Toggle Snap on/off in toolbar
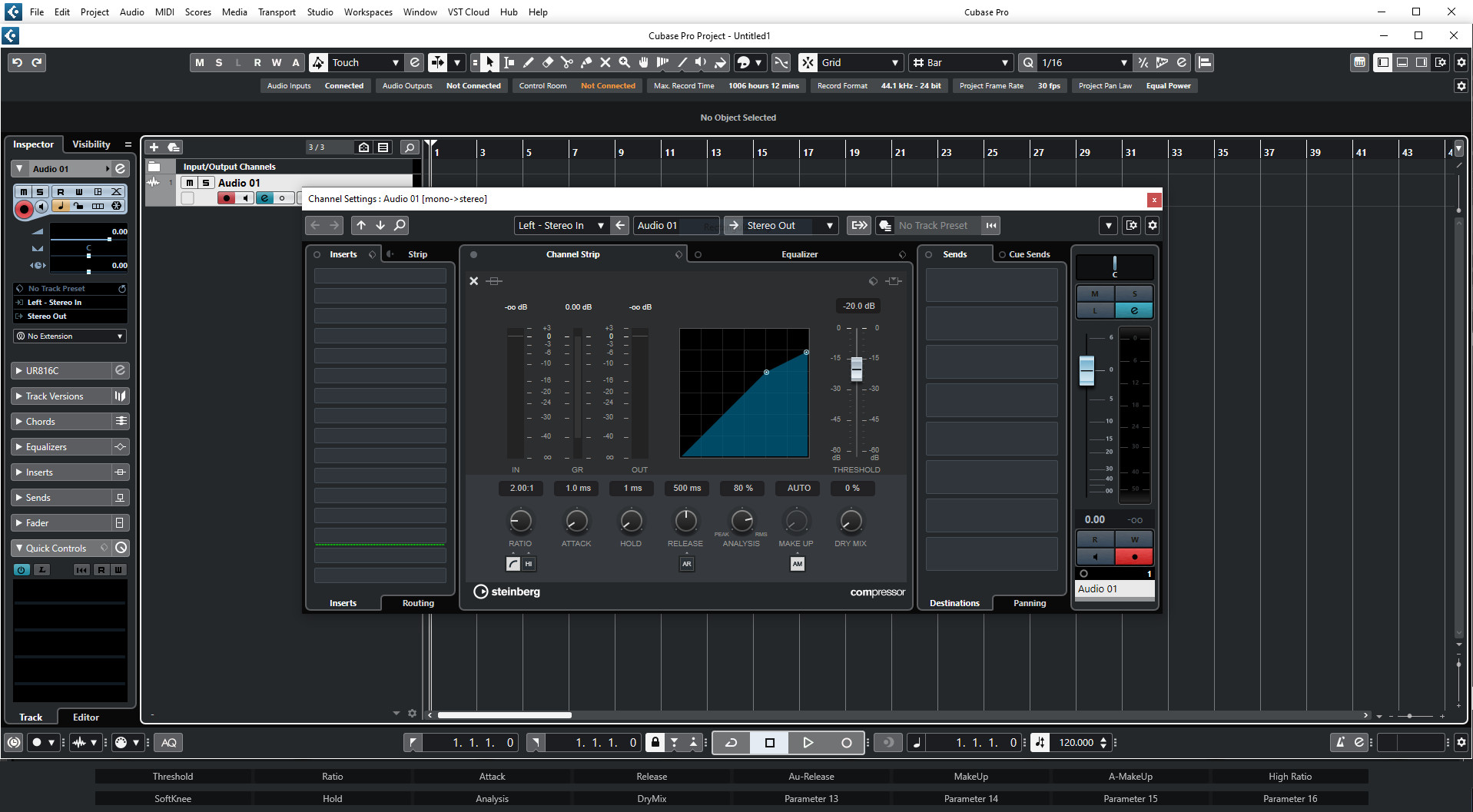 pos(808,63)
